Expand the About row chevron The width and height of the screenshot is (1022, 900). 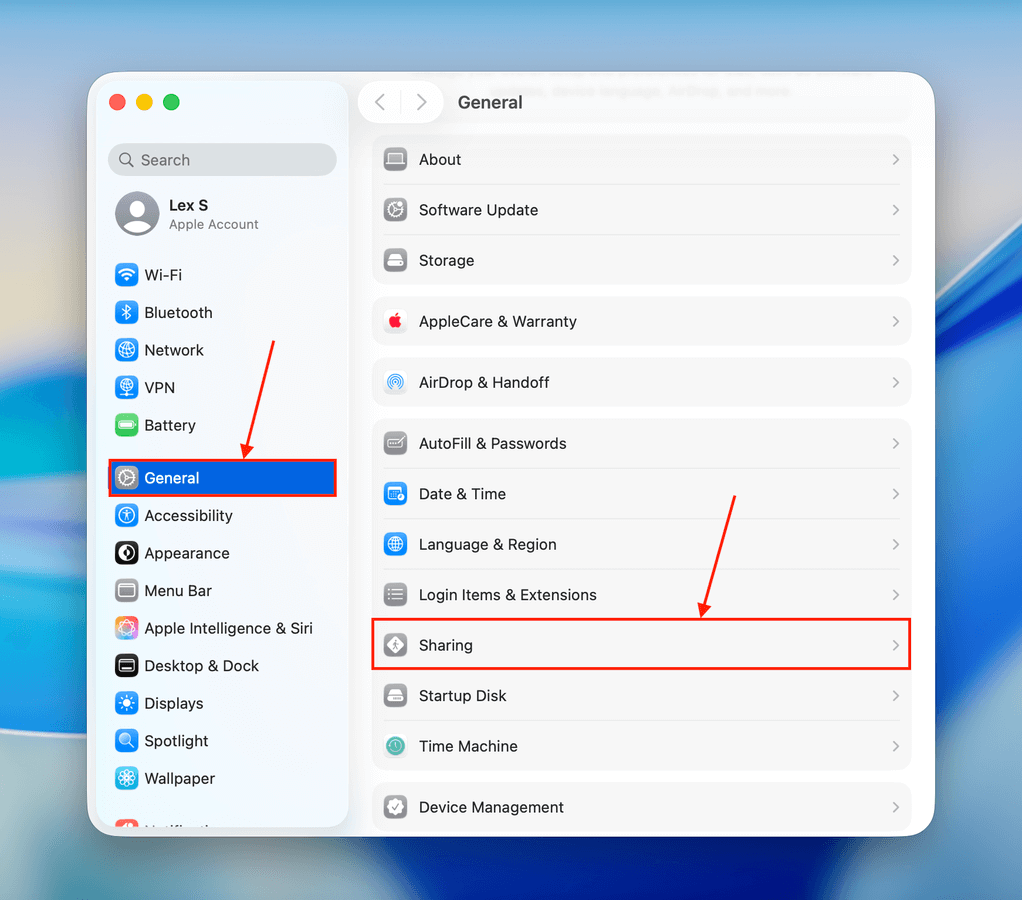[895, 160]
